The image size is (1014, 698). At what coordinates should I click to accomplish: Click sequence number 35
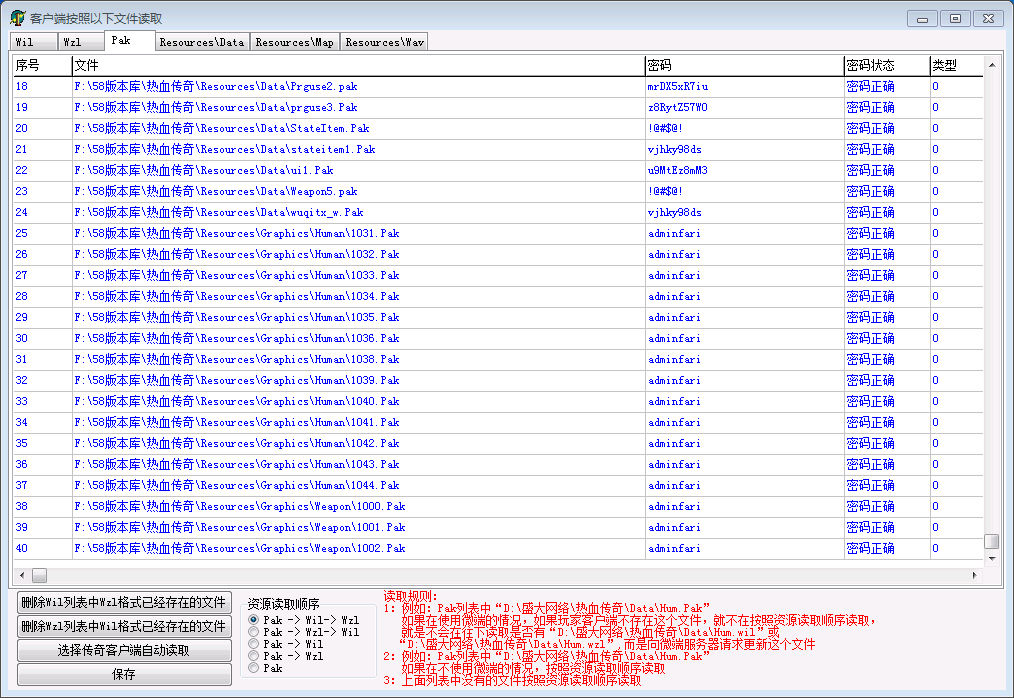[21, 443]
